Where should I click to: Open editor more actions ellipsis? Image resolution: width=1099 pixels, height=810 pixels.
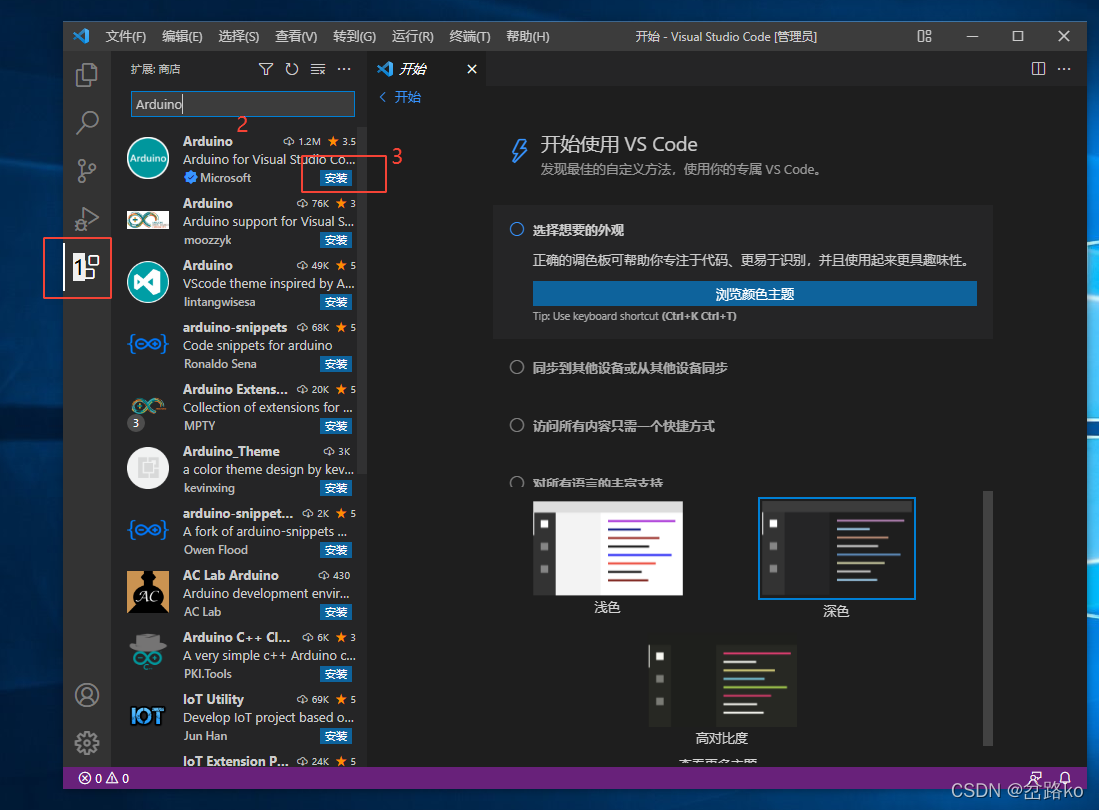1064,69
